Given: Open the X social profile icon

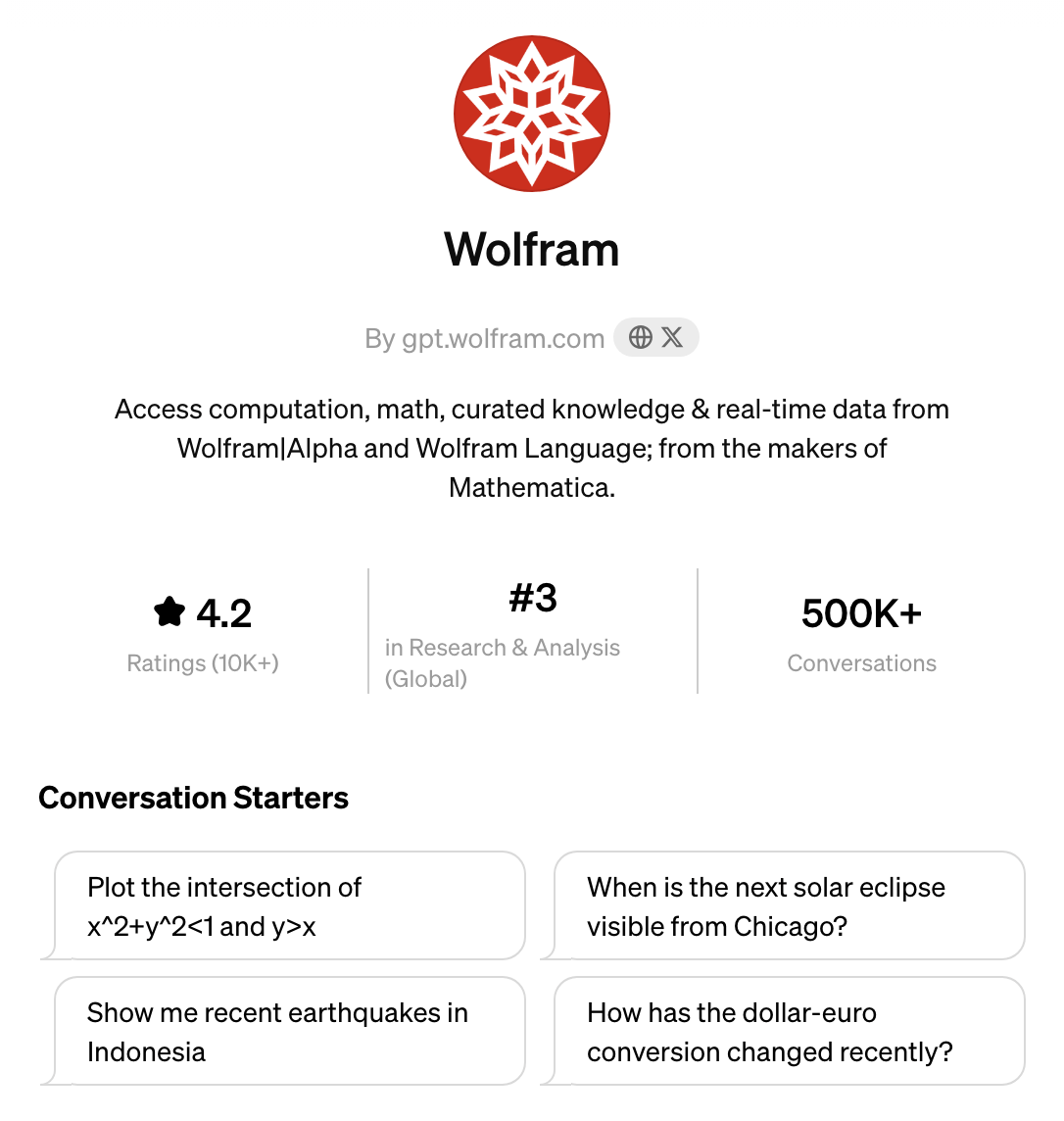Looking at the screenshot, I should [x=672, y=337].
